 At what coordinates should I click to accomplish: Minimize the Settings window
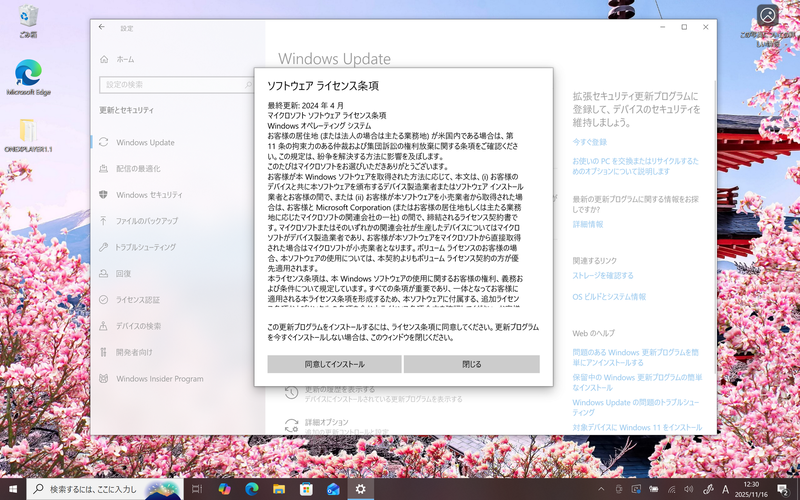[x=662, y=27]
